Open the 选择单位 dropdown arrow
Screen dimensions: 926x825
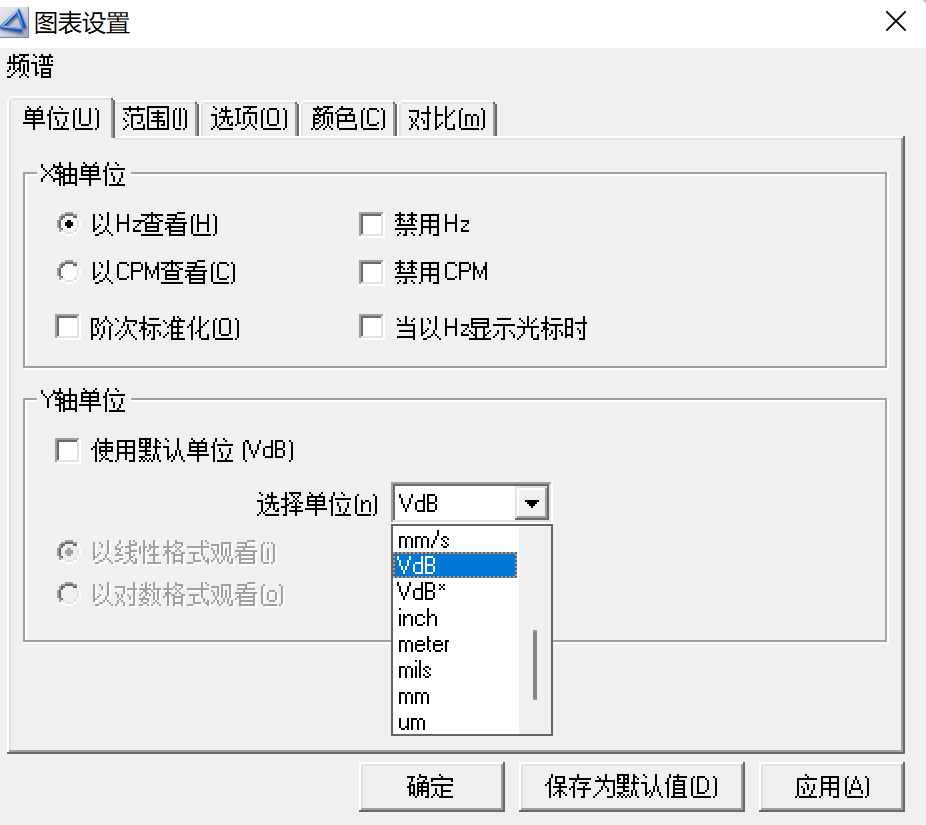point(533,501)
